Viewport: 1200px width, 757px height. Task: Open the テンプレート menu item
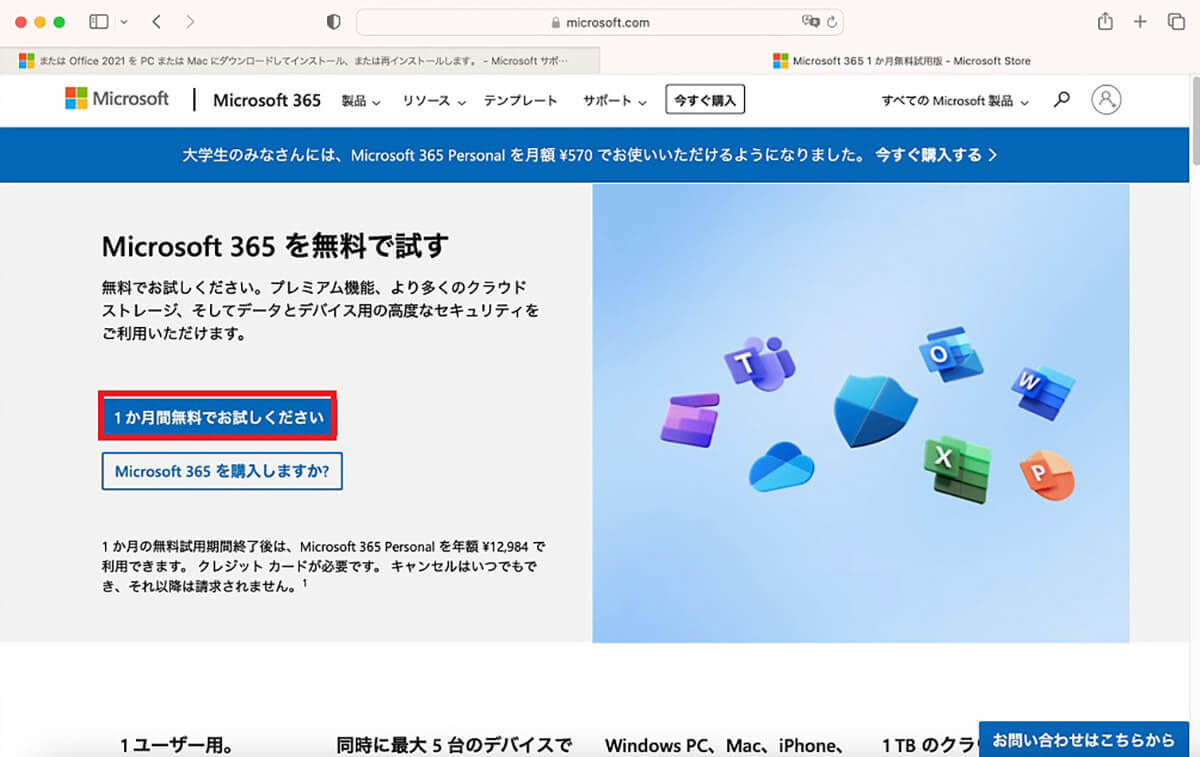tap(521, 101)
